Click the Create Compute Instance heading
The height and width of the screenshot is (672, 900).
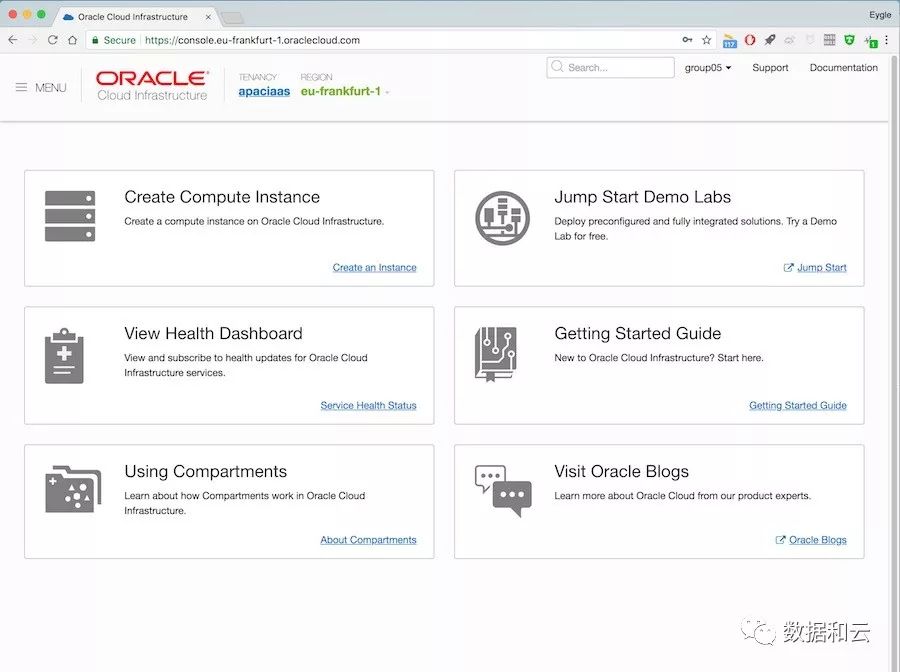(222, 197)
